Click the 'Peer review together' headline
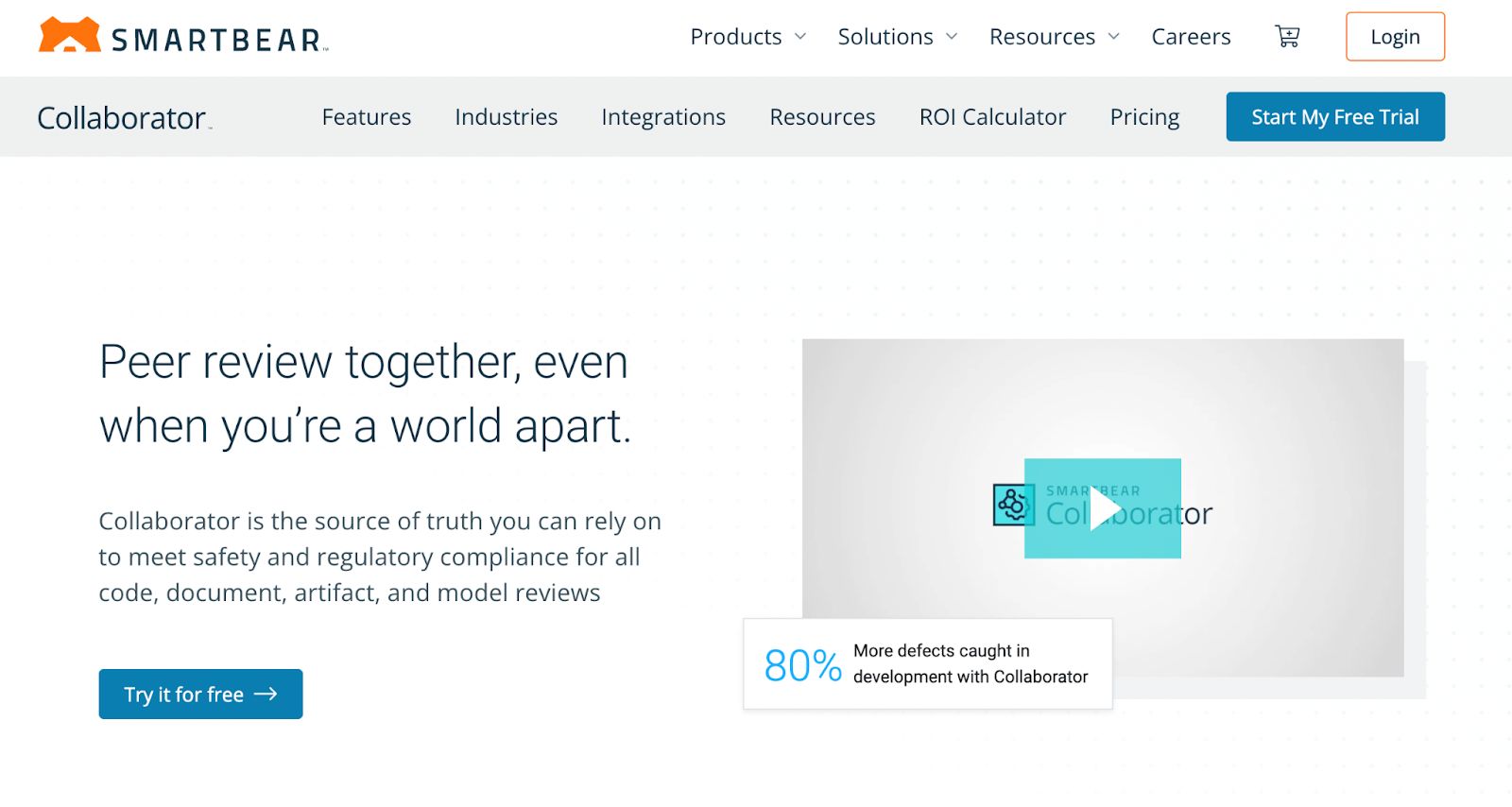Viewport: 1512px width, 807px height. (364, 394)
